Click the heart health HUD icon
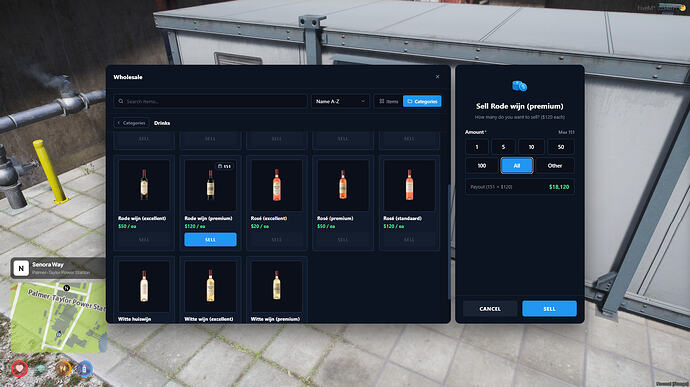690x387 pixels. tap(19, 369)
